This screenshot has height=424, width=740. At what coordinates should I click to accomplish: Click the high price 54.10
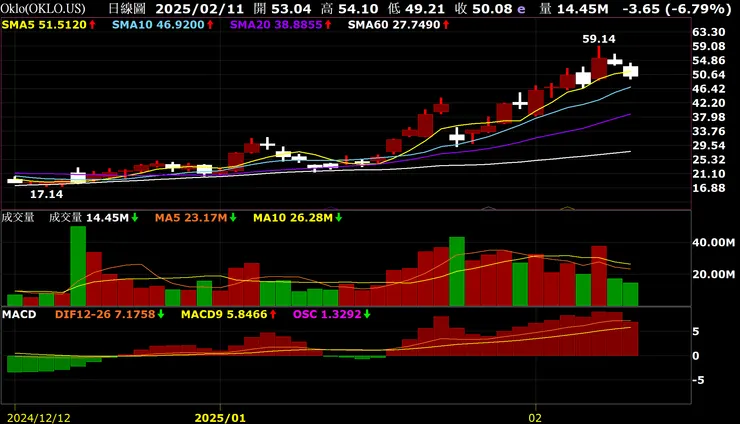[x=359, y=8]
